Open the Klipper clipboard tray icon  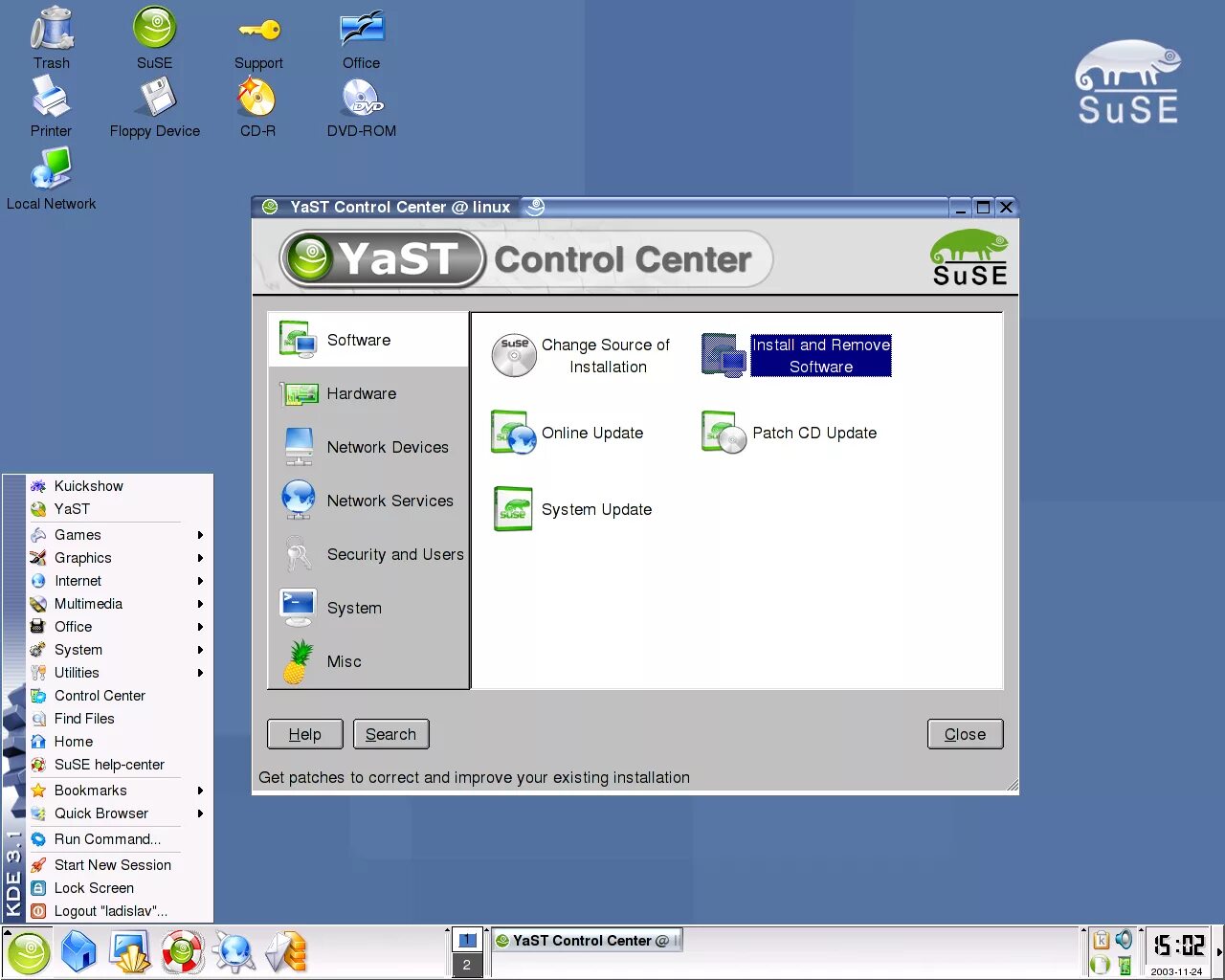[1102, 940]
